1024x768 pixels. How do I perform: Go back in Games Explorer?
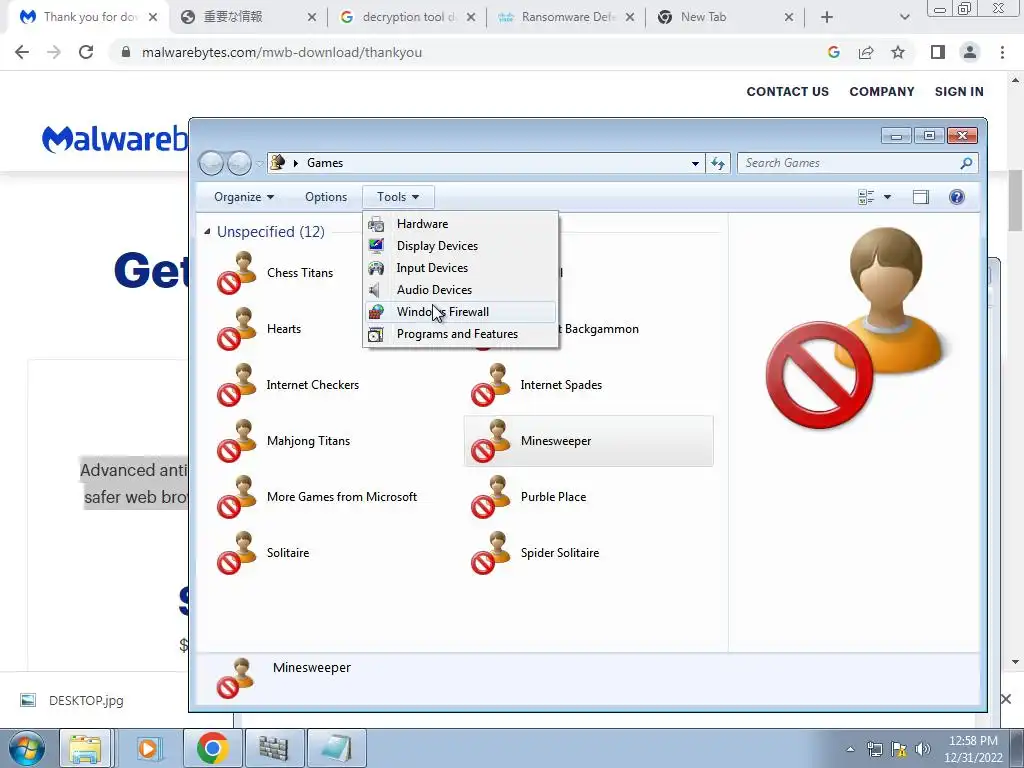(212, 163)
